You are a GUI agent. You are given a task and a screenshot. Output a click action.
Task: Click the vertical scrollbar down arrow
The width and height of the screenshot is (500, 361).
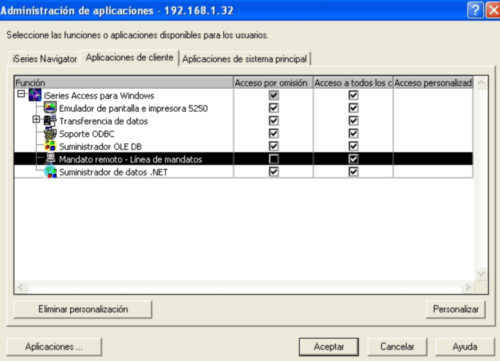tap(481, 274)
